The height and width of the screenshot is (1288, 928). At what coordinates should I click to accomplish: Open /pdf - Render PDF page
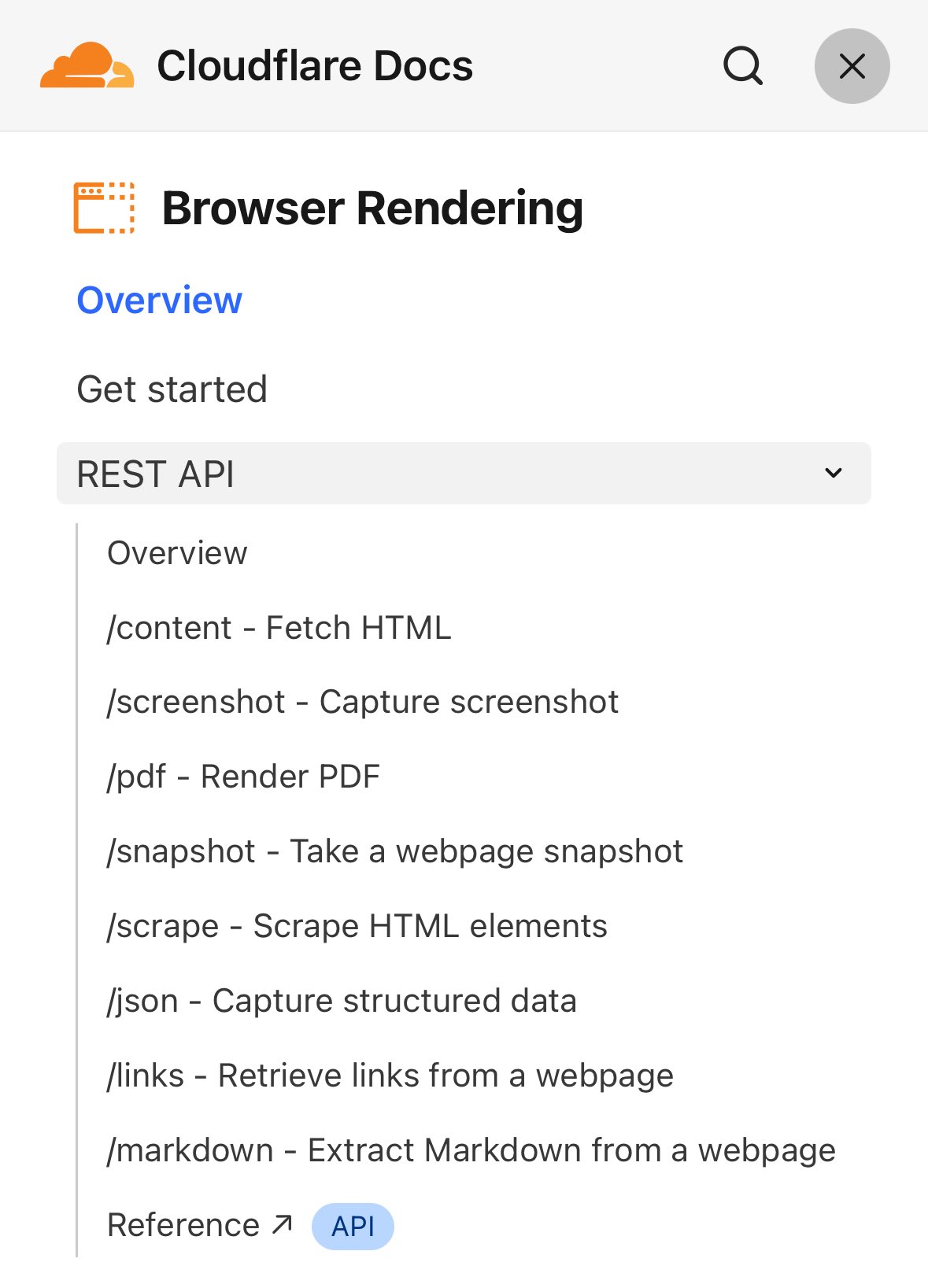tap(243, 777)
